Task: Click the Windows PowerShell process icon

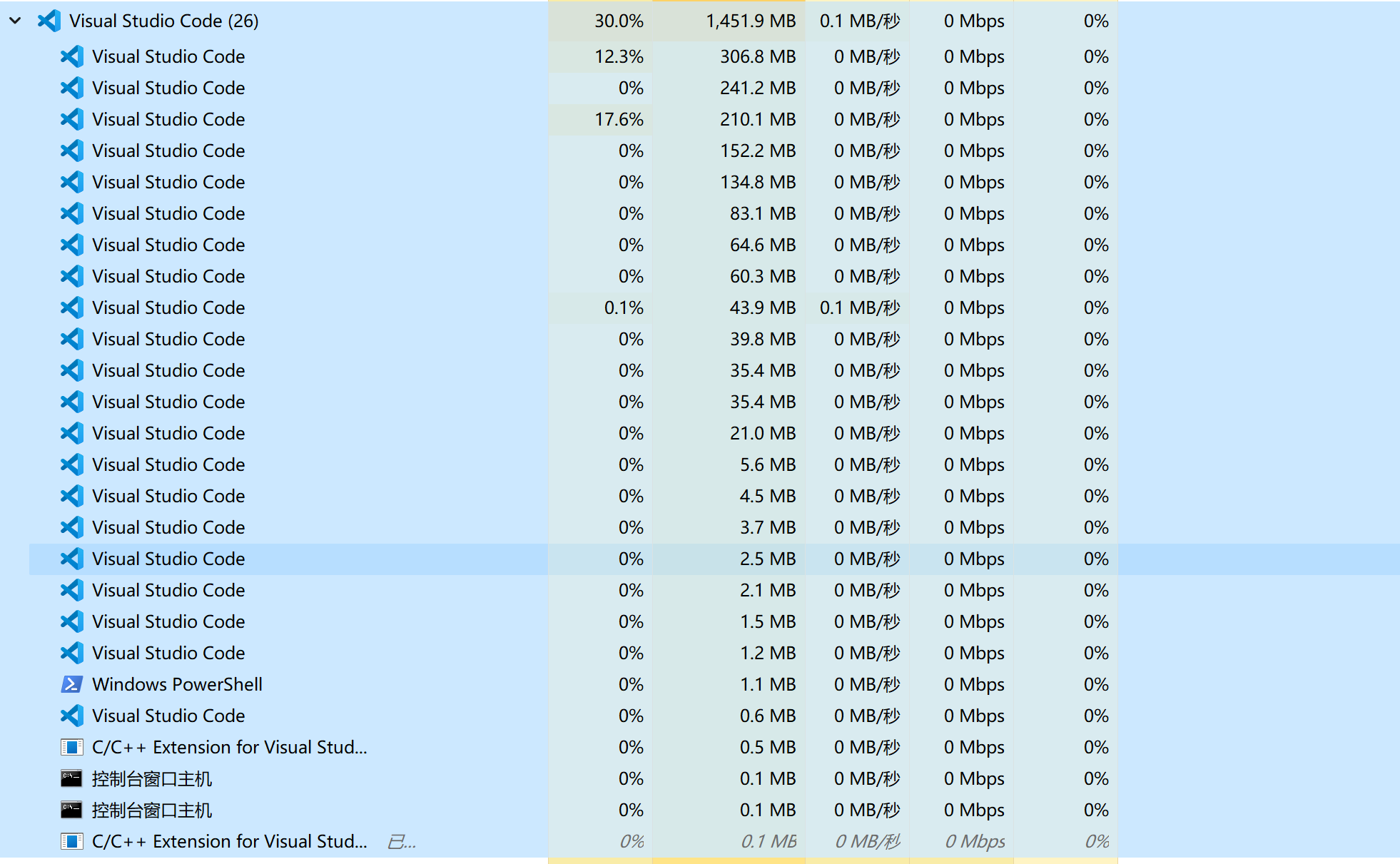Action: pyautogui.click(x=71, y=684)
